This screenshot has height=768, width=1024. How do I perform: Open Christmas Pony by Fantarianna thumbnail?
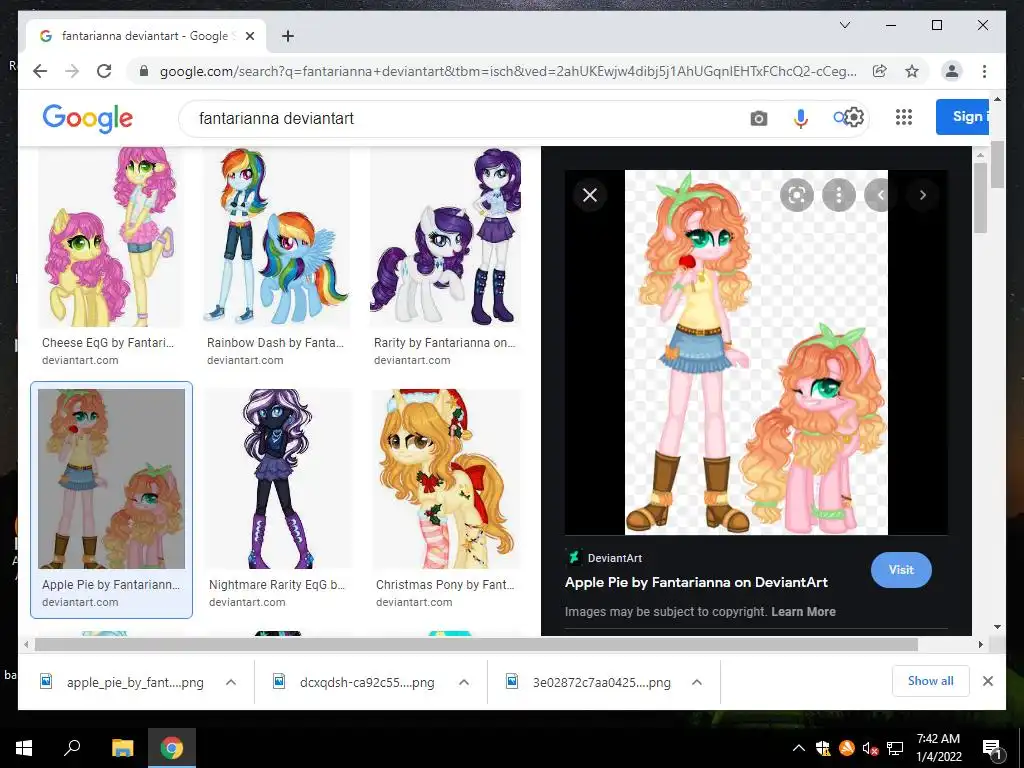click(447, 479)
